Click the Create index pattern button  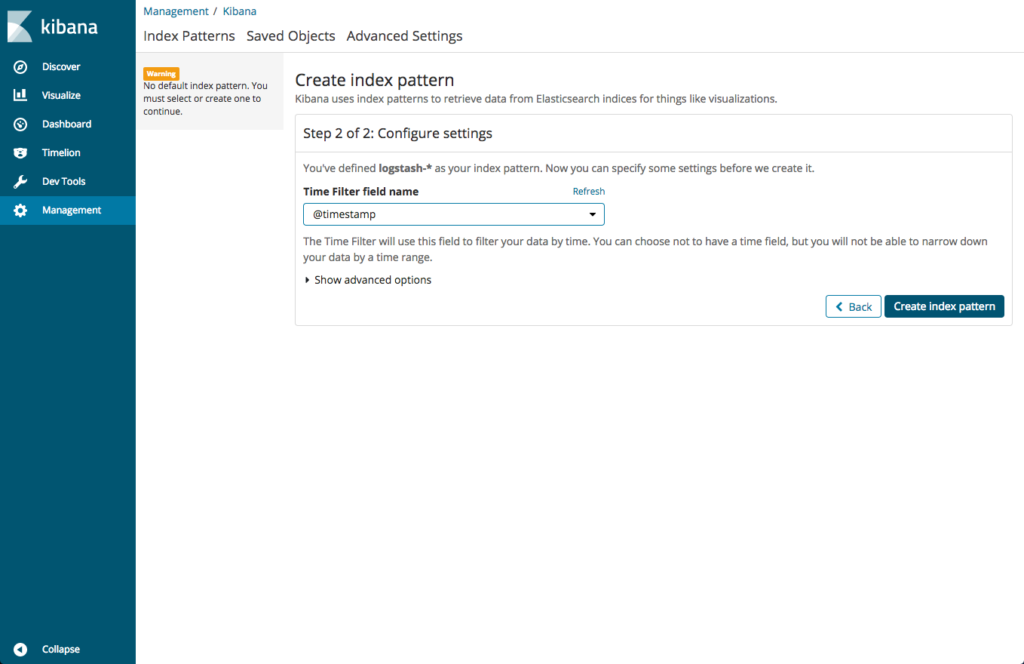(943, 306)
